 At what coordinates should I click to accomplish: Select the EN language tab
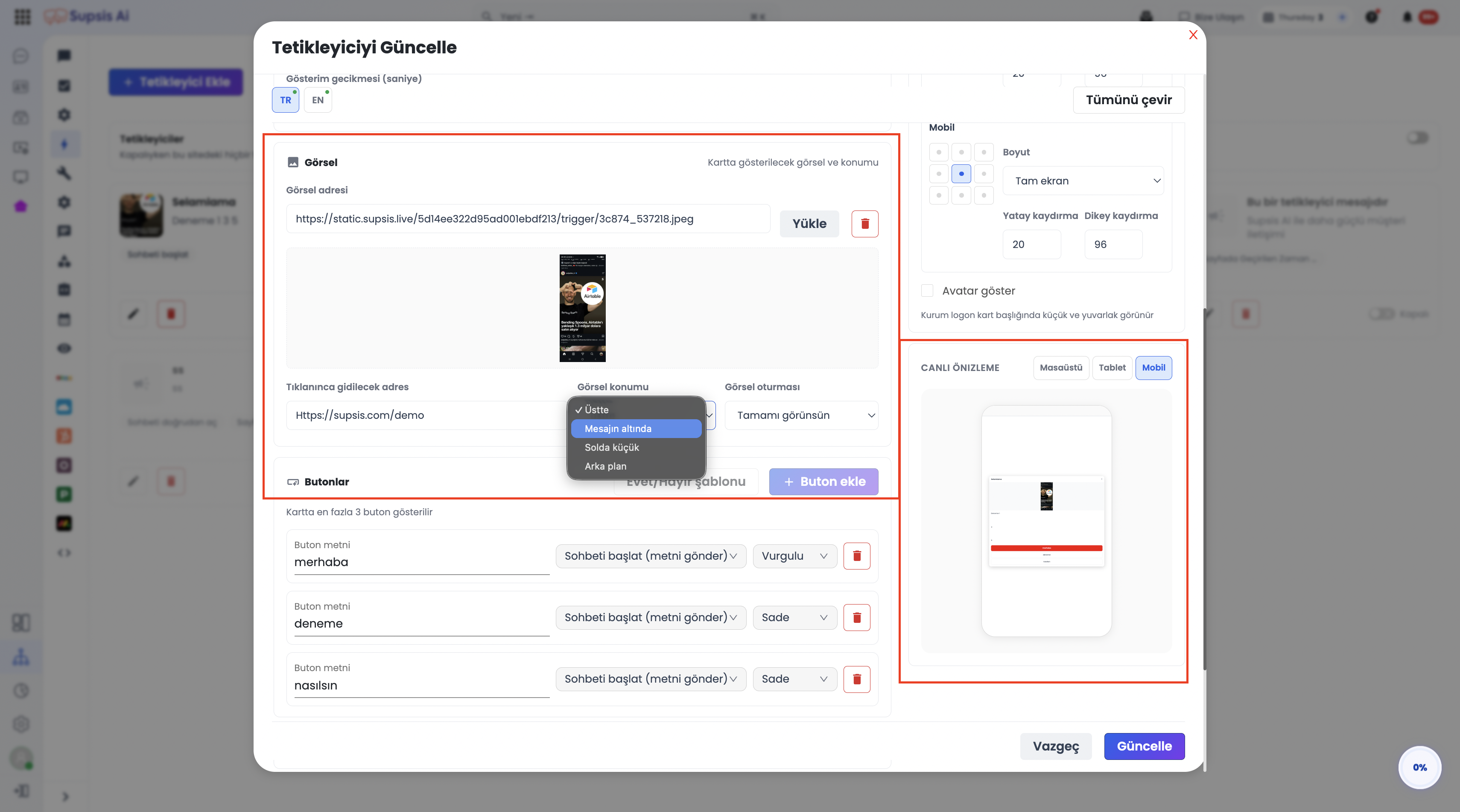pos(318,100)
